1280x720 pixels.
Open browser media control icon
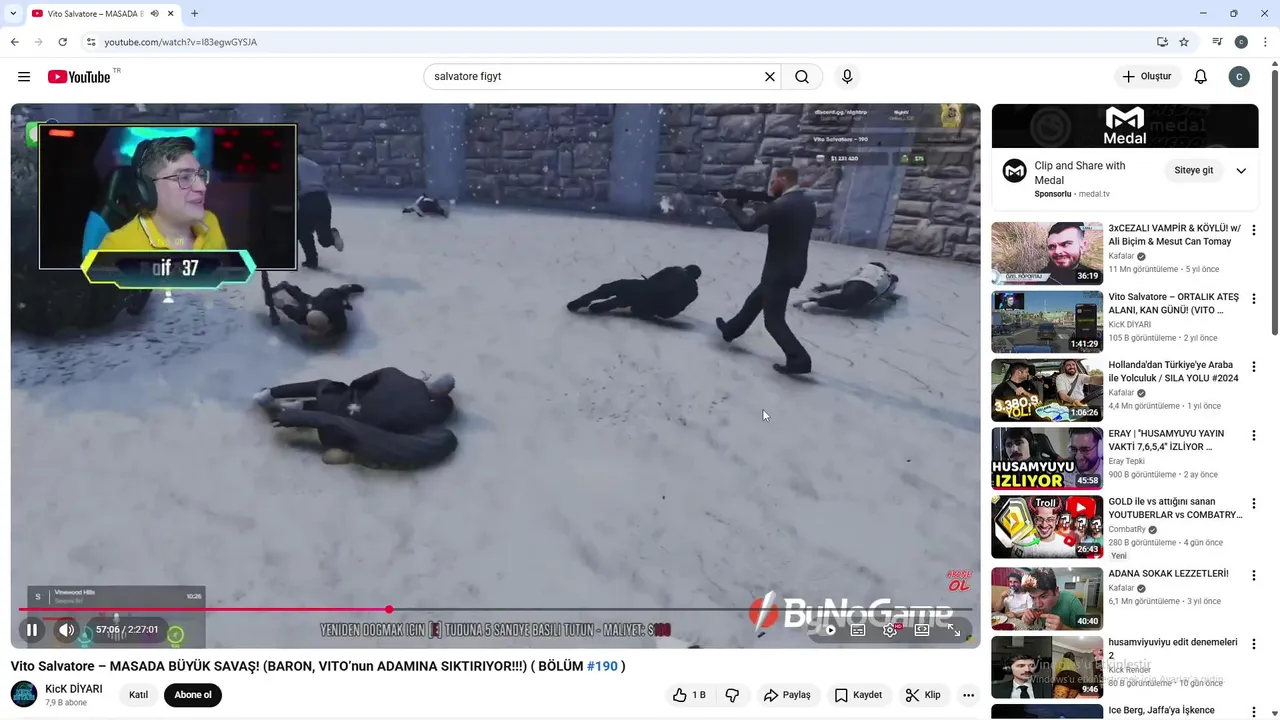[x=1217, y=42]
